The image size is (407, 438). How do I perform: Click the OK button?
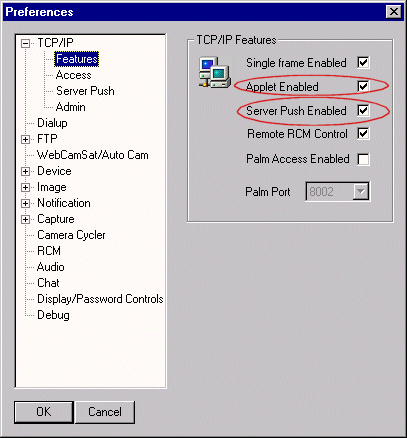pyautogui.click(x=44, y=412)
